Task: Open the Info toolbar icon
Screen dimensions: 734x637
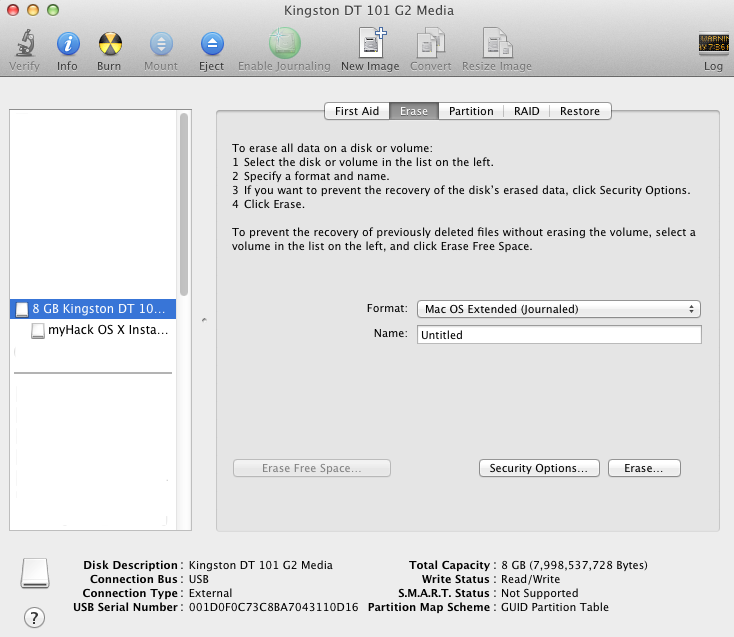Action: click(68, 44)
